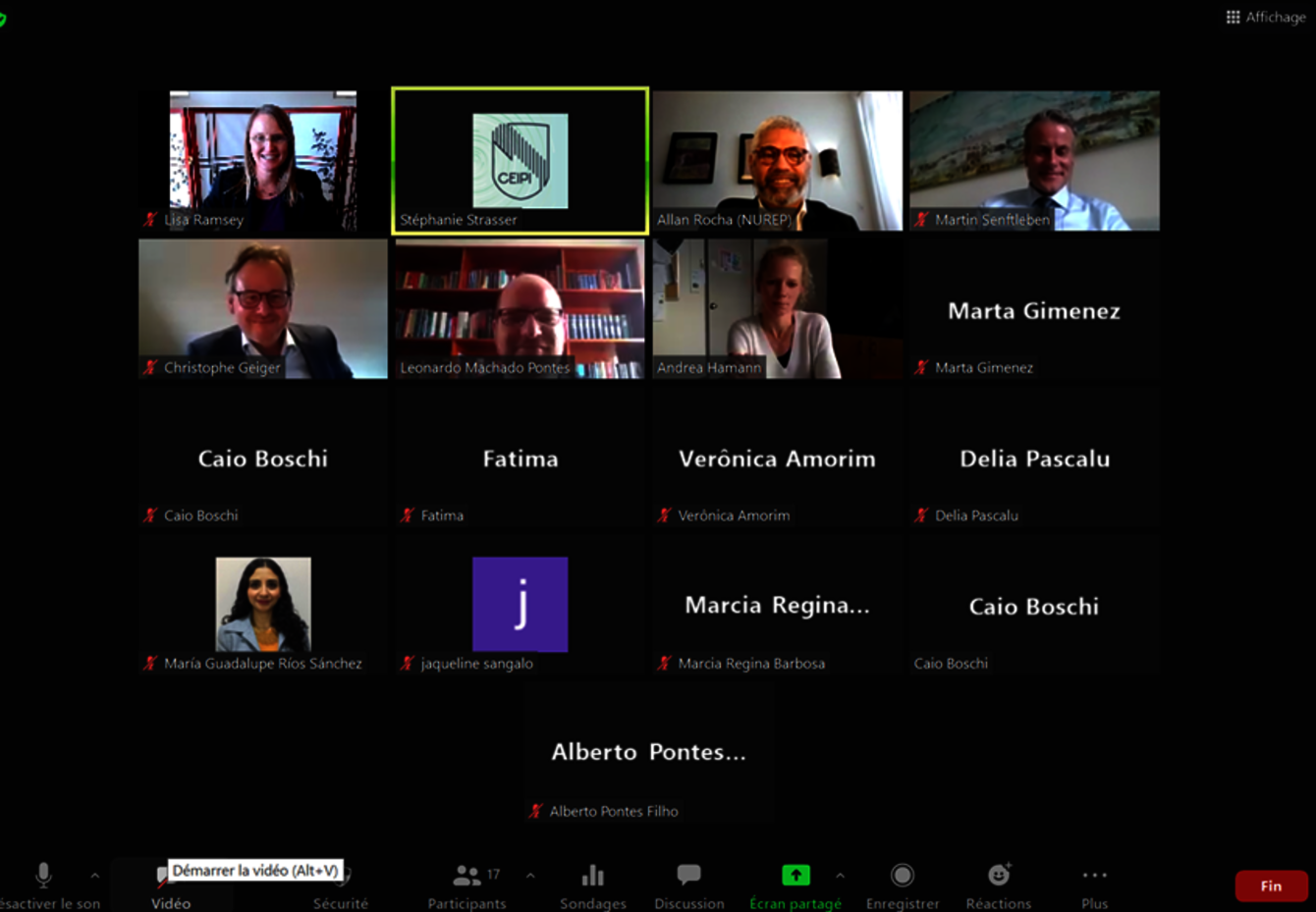Start recording with Enregistrer

[902, 885]
